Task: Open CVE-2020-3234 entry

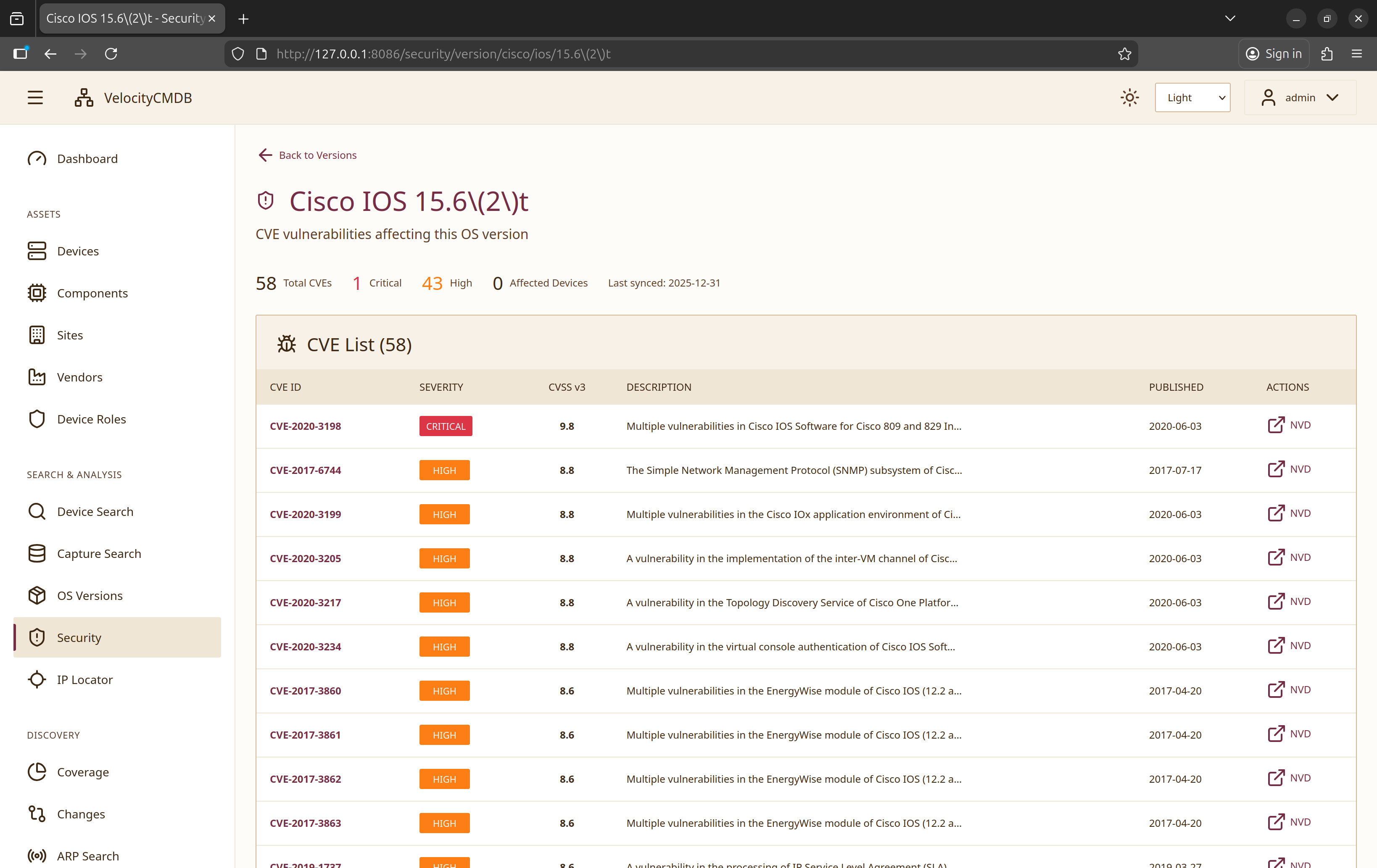Action: [305, 647]
